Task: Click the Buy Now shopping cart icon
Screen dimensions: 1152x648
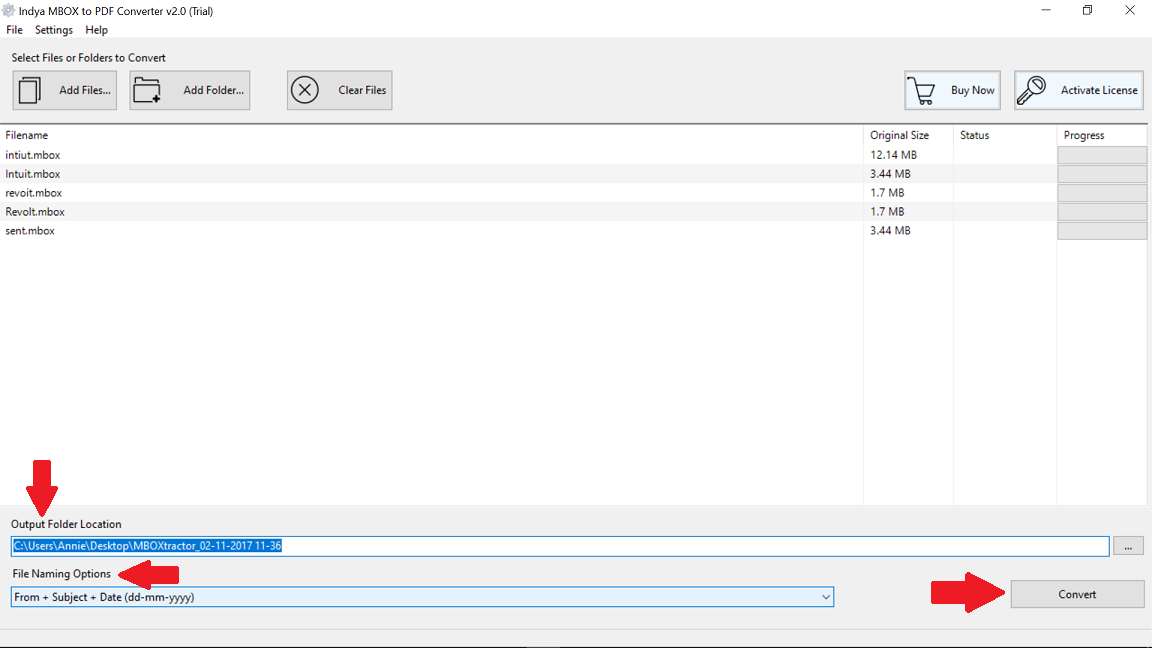Action: coord(921,91)
